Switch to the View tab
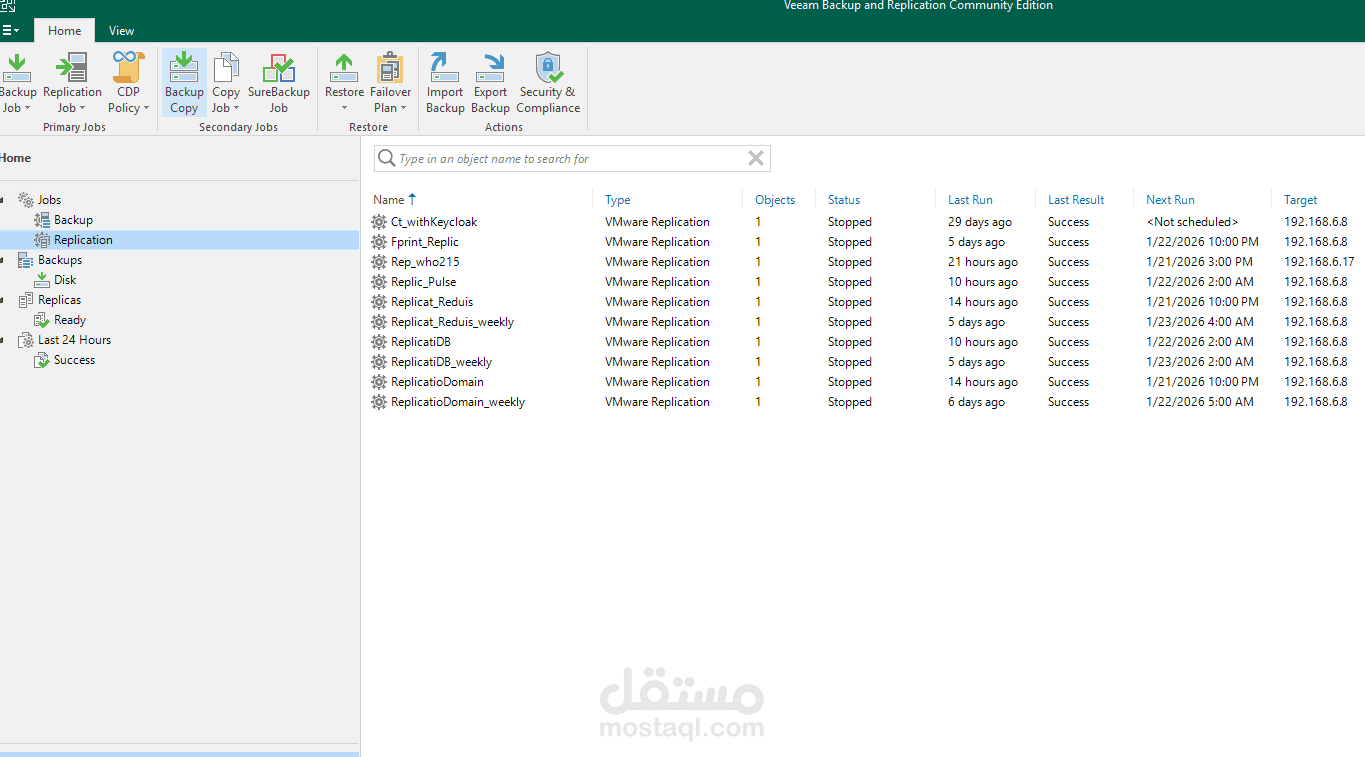 pyautogui.click(x=121, y=30)
